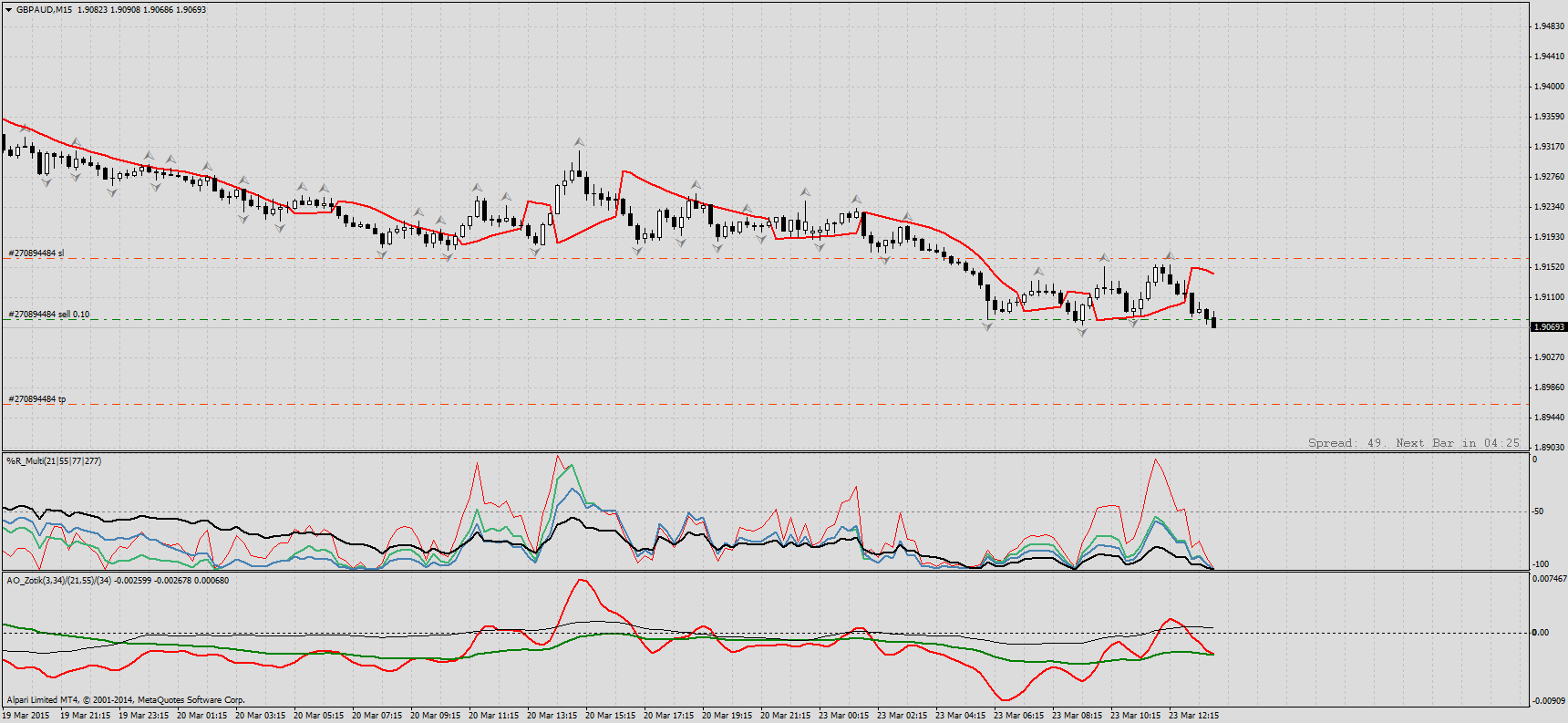Viewport: 1568px width, 723px height.
Task: Select price level 1.92340 on the price scale
Action: (1549, 207)
